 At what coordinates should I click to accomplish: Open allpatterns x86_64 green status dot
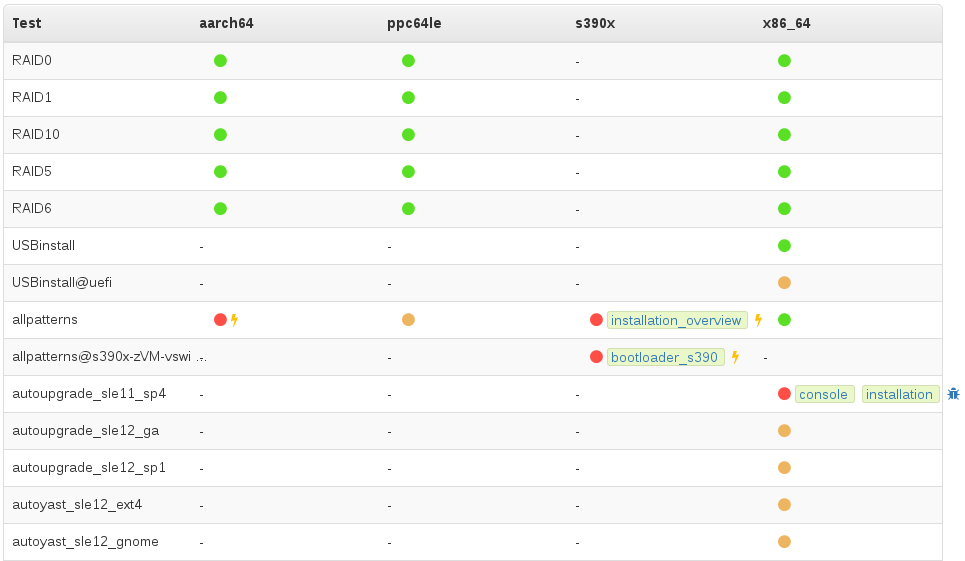(x=784, y=320)
